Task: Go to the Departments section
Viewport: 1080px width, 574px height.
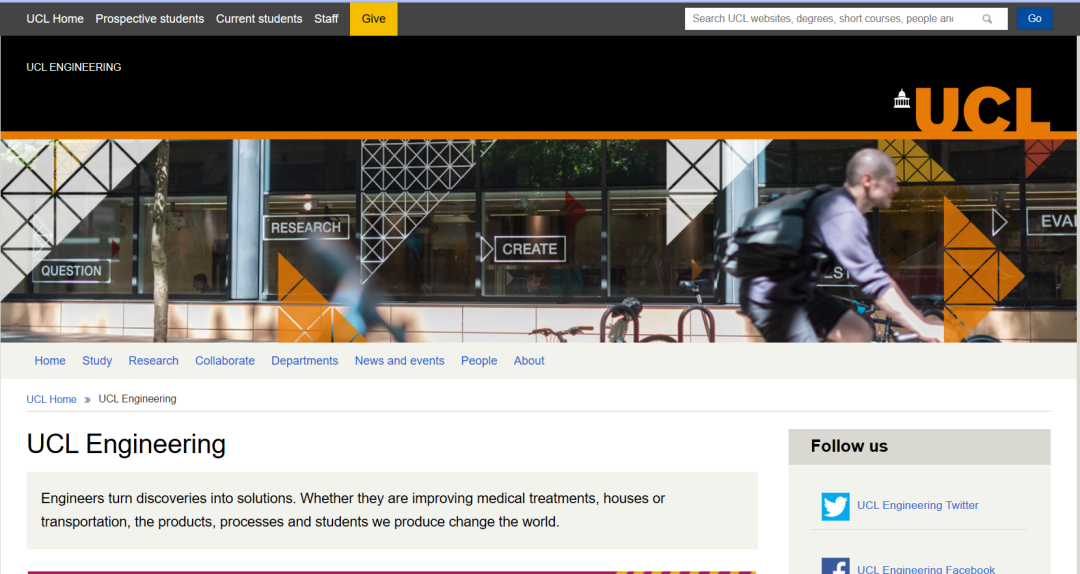Action: coord(304,361)
